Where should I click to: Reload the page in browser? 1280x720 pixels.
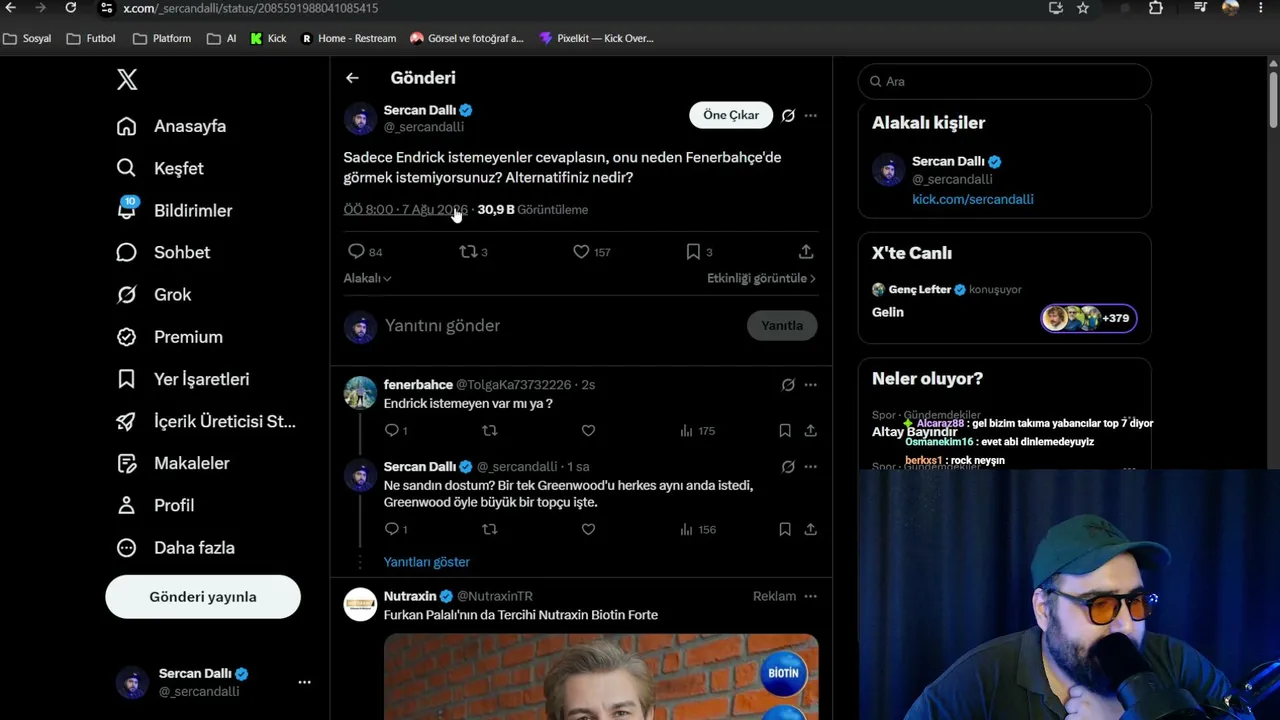tap(70, 8)
